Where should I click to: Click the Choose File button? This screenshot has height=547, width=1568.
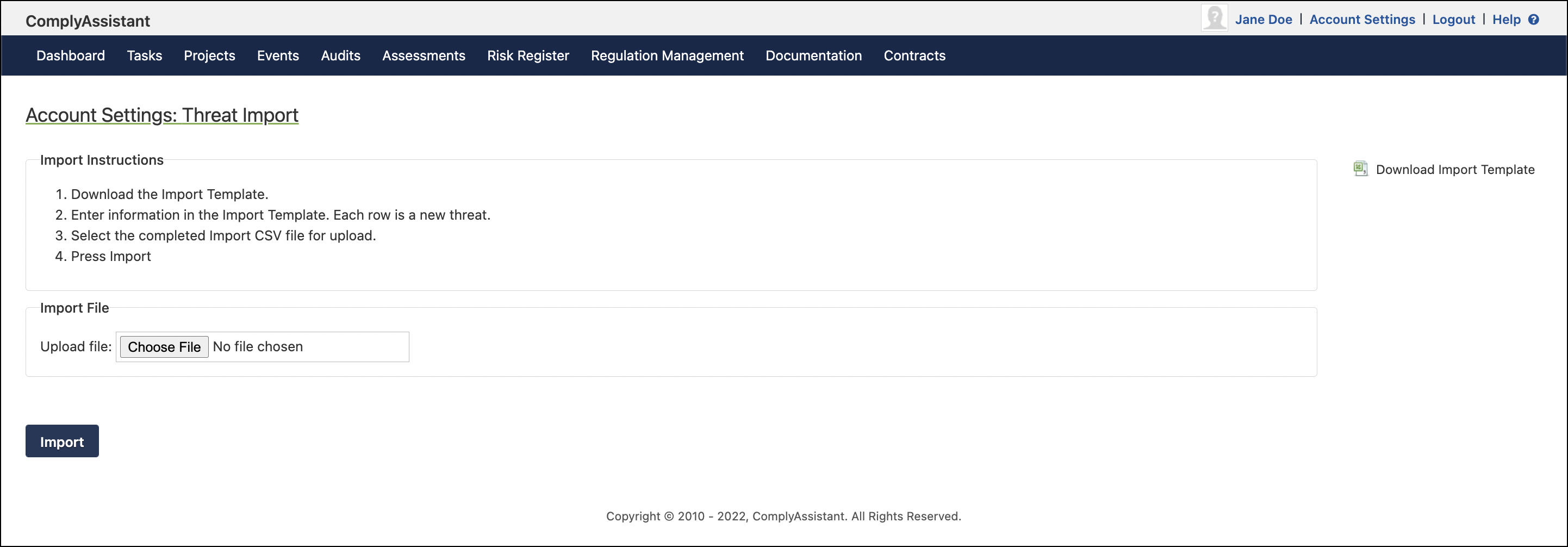[x=164, y=347]
